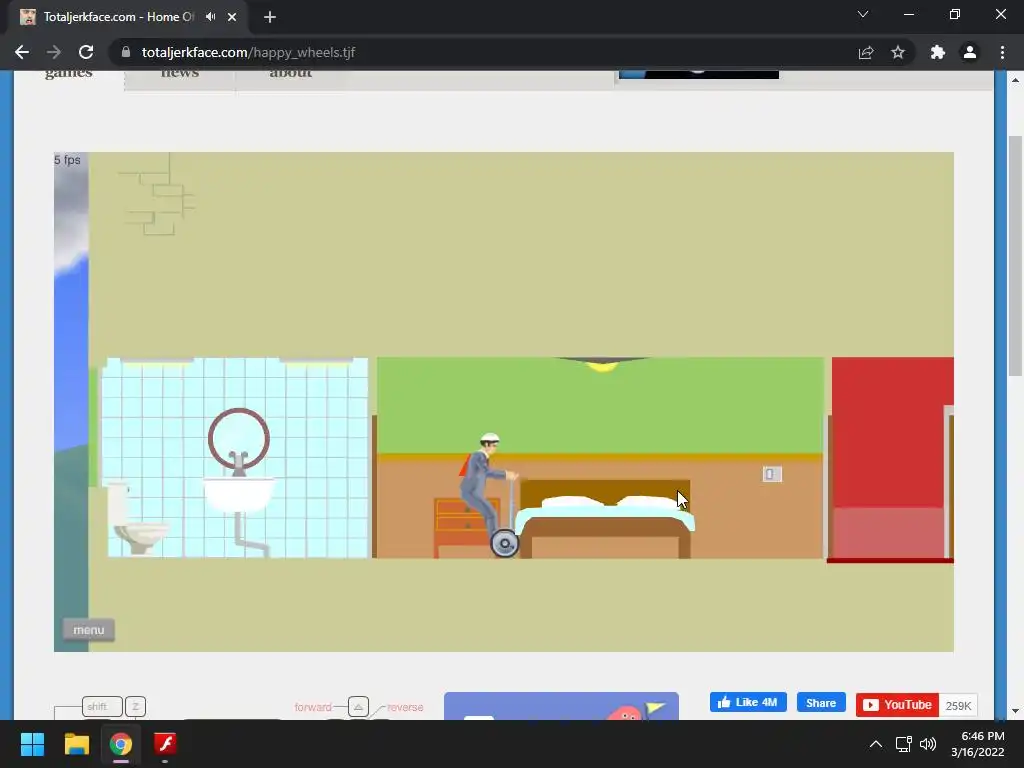
Task: Click the scrollbar up arrow
Action: coord(1015,80)
